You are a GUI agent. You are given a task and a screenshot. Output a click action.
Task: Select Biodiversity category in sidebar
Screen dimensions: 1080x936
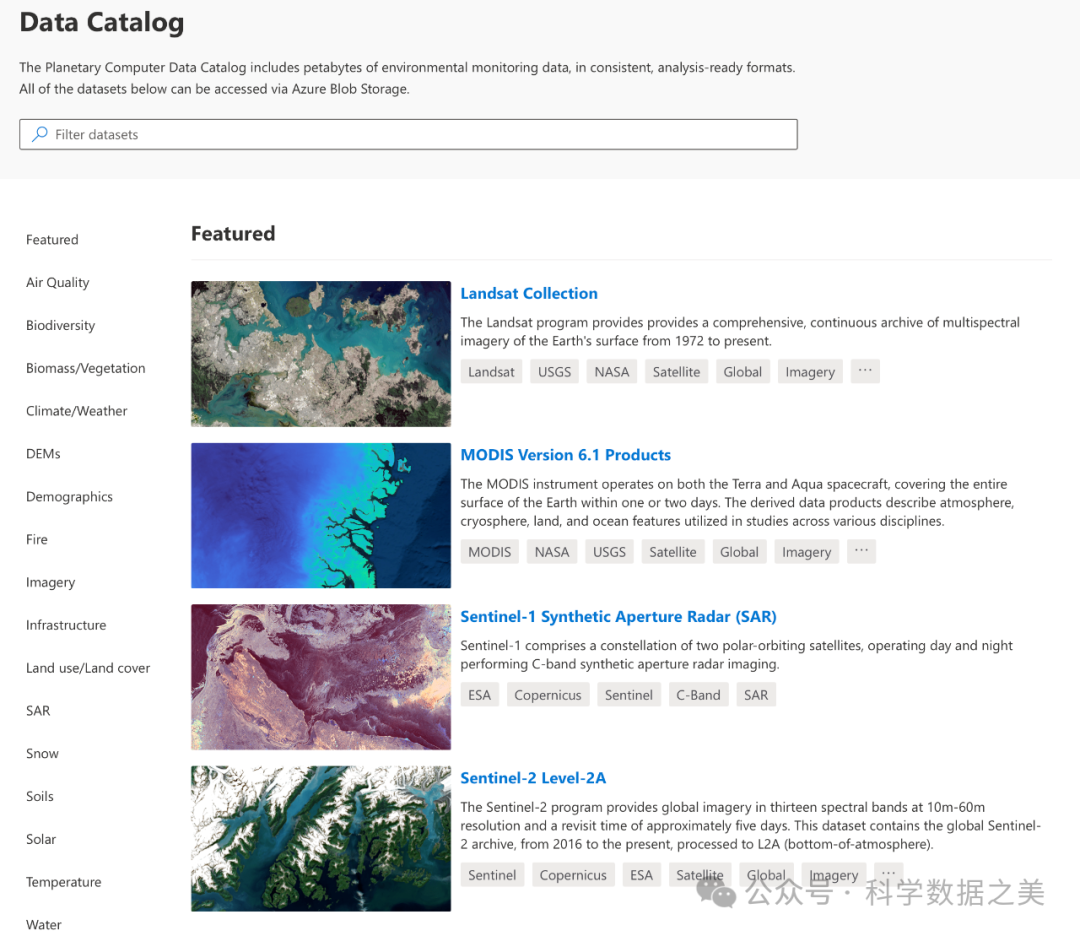point(60,325)
